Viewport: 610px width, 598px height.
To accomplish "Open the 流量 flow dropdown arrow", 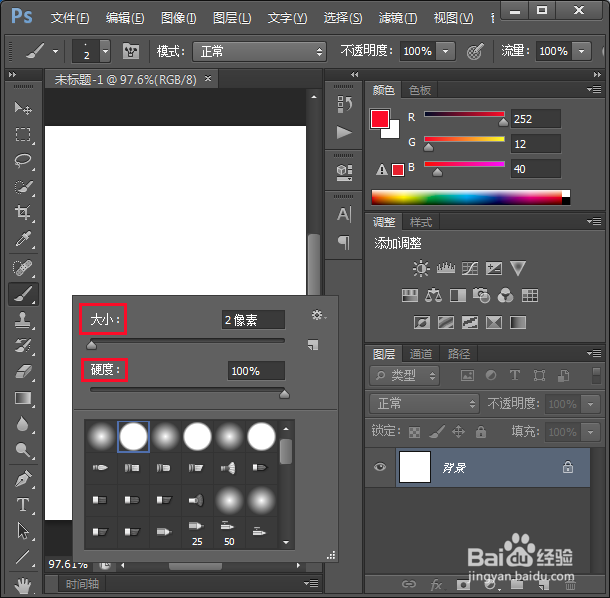I will click(582, 51).
